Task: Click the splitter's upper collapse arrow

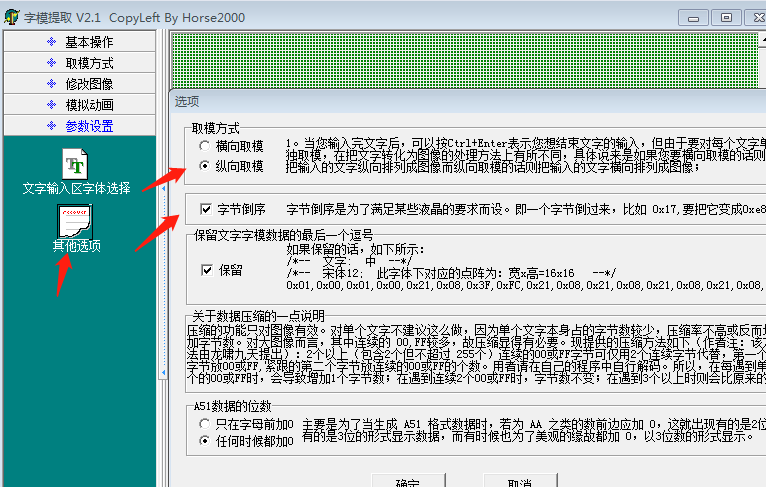Action: coord(164,188)
